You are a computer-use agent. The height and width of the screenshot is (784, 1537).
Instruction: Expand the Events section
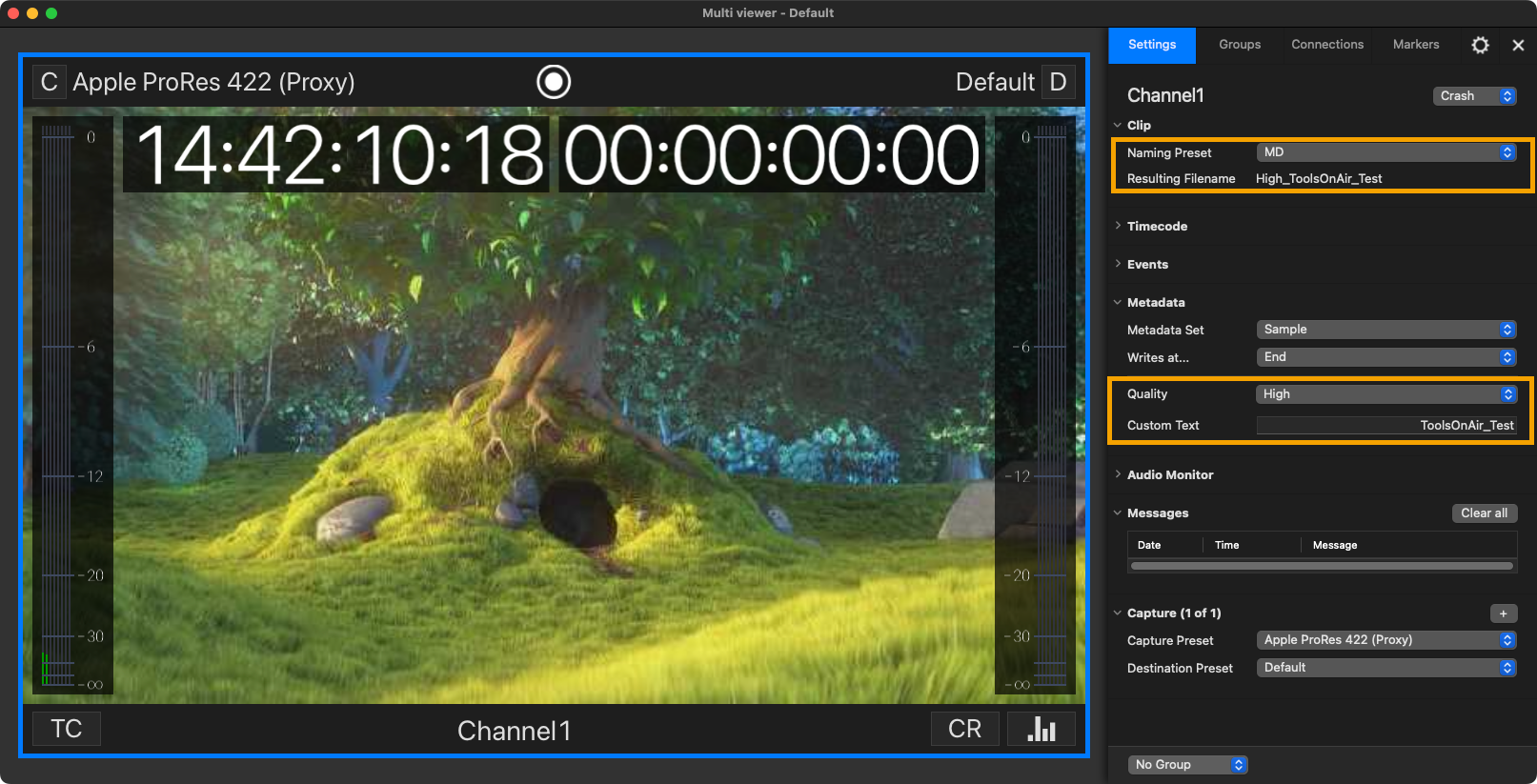tap(1118, 264)
